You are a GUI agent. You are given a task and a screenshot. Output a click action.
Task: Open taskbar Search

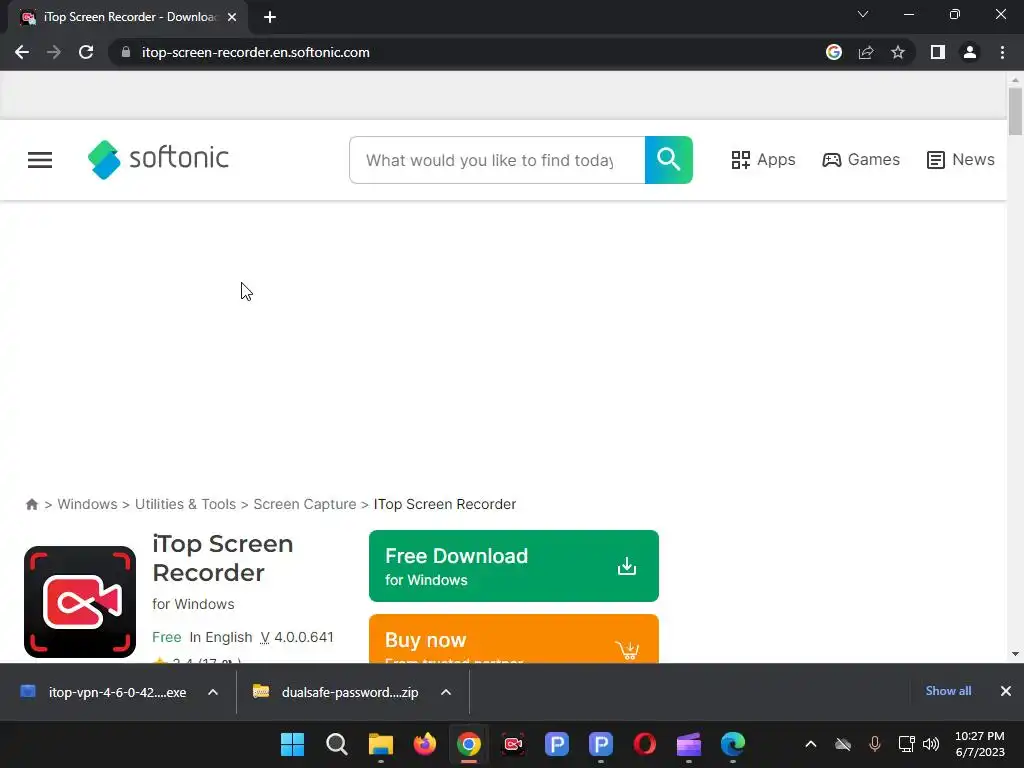click(337, 744)
